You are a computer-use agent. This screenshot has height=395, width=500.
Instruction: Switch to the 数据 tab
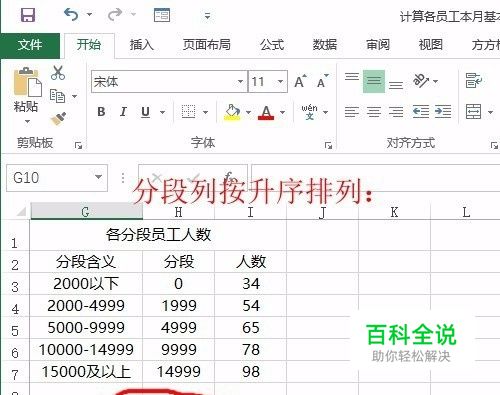click(x=325, y=45)
